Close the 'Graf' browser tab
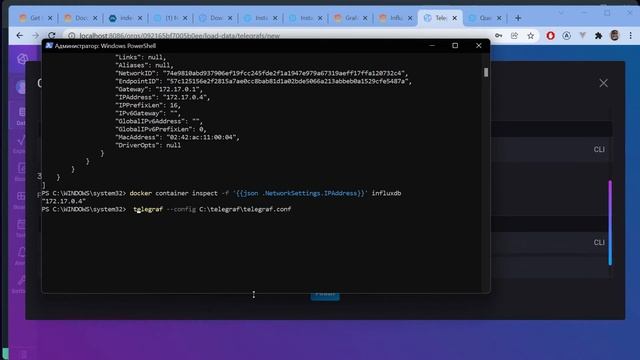The height and width of the screenshot is (360, 640). (x=365, y=18)
